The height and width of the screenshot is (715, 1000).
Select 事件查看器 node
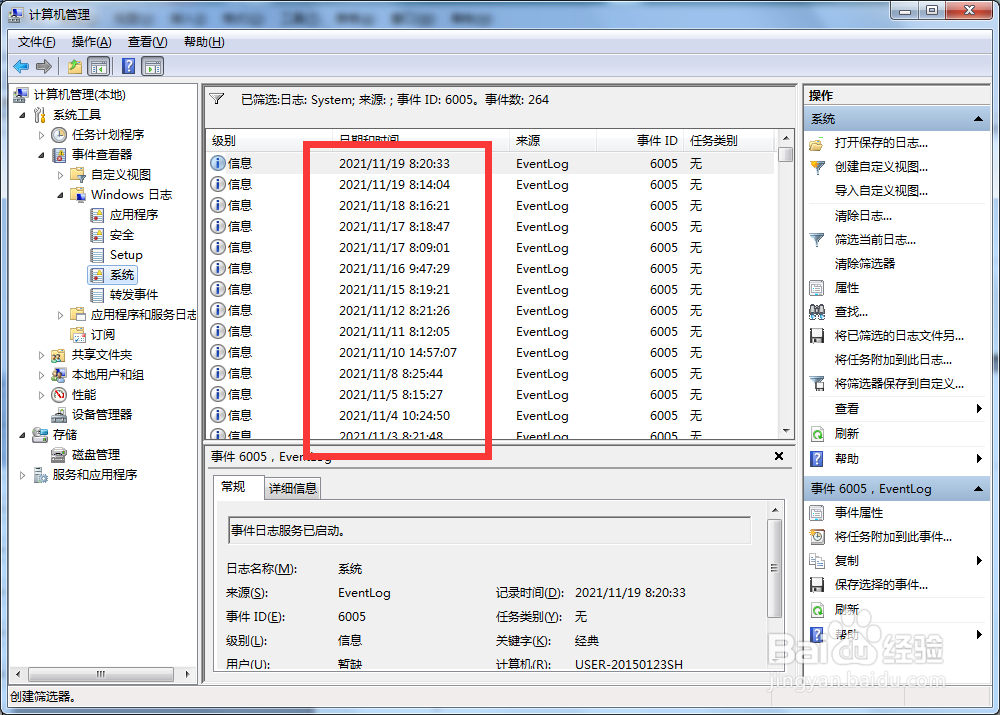click(101, 154)
